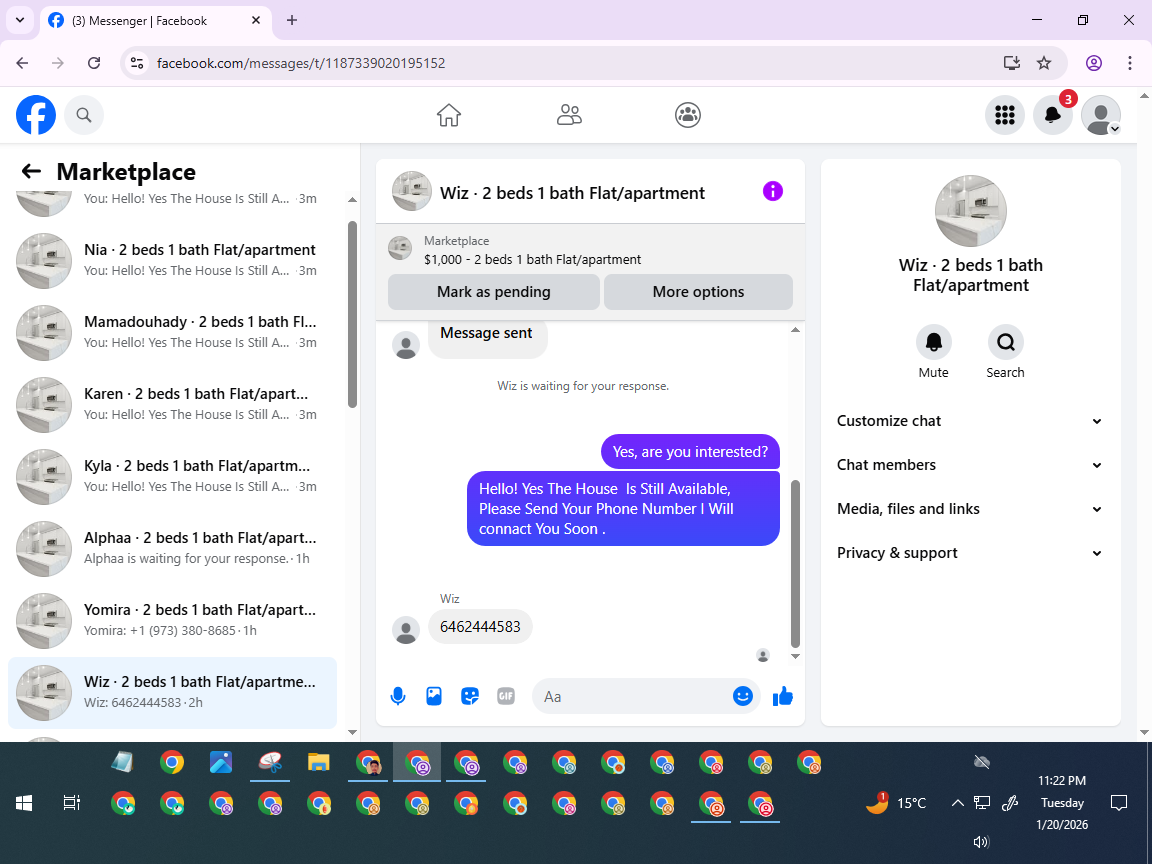Click the 6462444583 message bubble
Image resolution: width=1152 pixels, height=864 pixels.
click(480, 627)
